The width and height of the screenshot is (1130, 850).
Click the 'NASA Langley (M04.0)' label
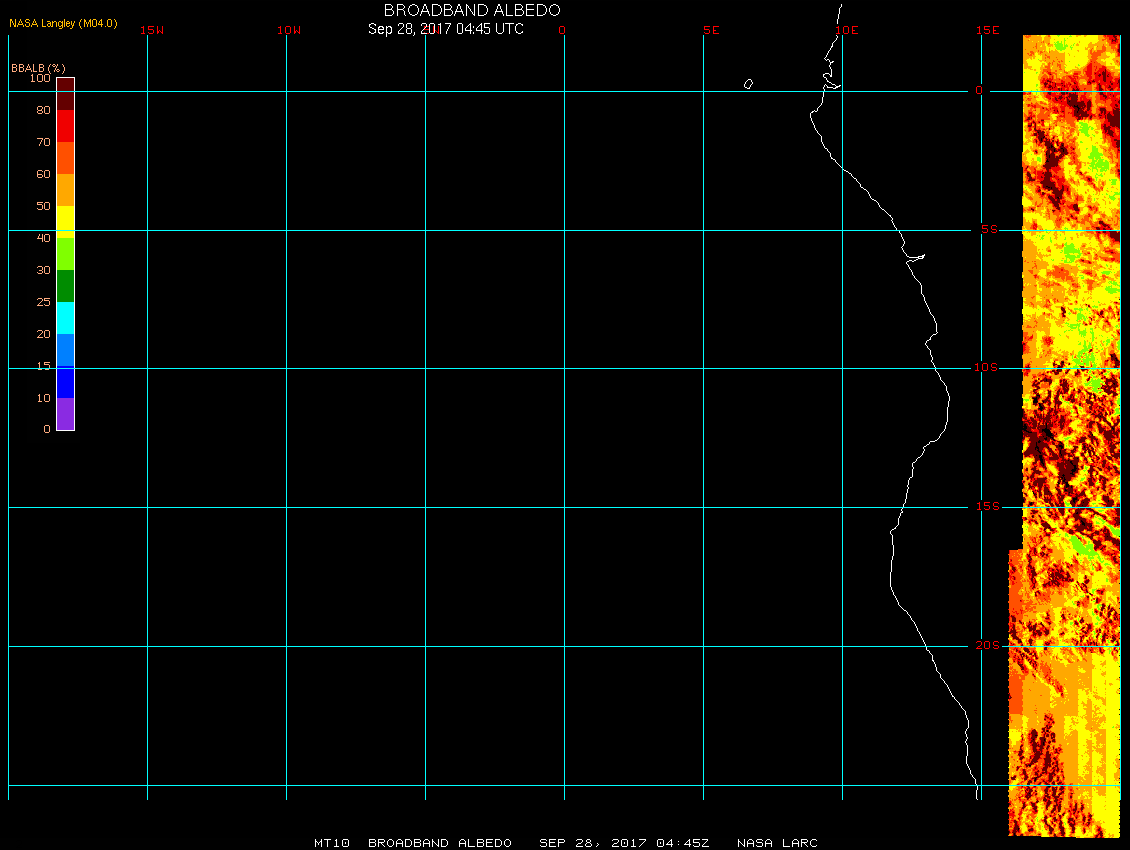click(63, 23)
